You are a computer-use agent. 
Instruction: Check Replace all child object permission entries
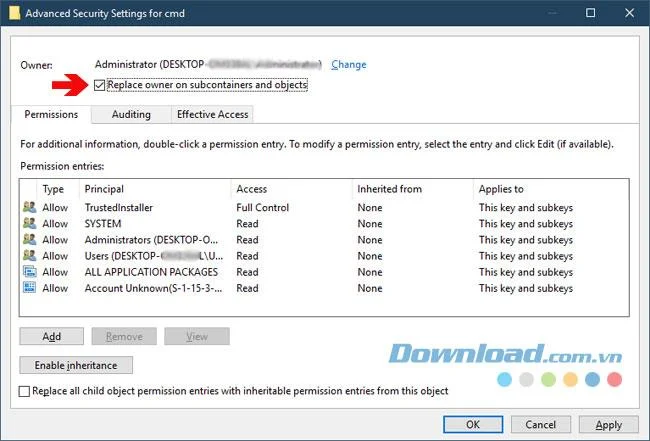(x=24, y=391)
